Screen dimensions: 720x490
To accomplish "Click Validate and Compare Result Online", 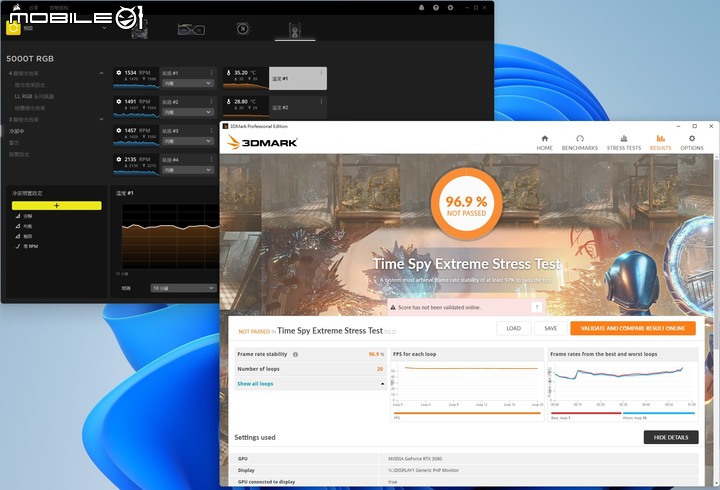I will tap(633, 328).
